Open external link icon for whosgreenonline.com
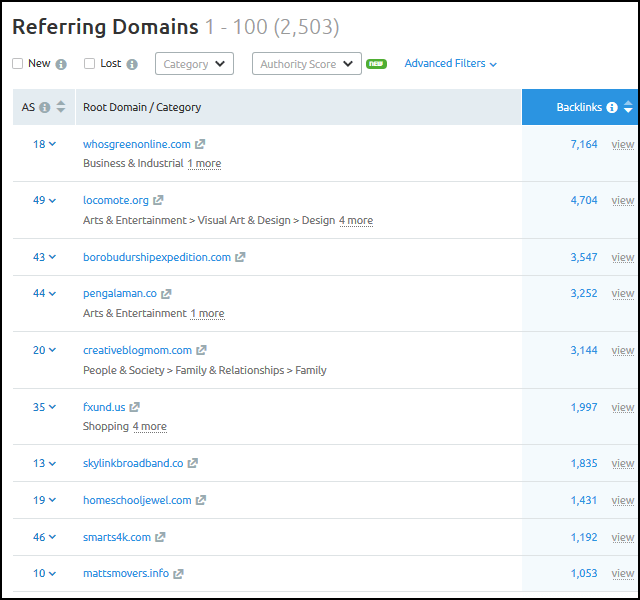This screenshot has height=600, width=640. tap(200, 144)
